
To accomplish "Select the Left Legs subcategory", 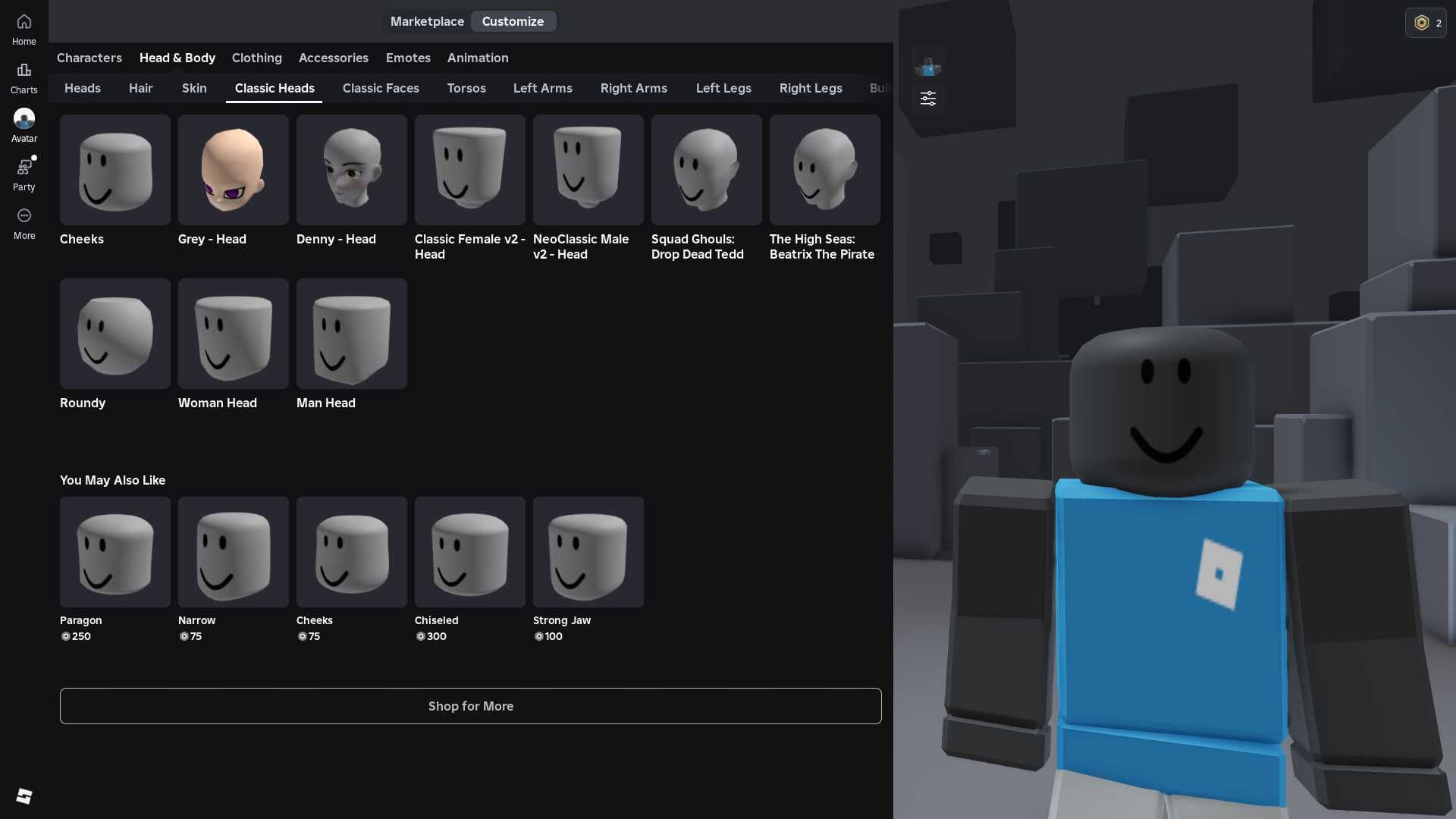I will pos(723,88).
